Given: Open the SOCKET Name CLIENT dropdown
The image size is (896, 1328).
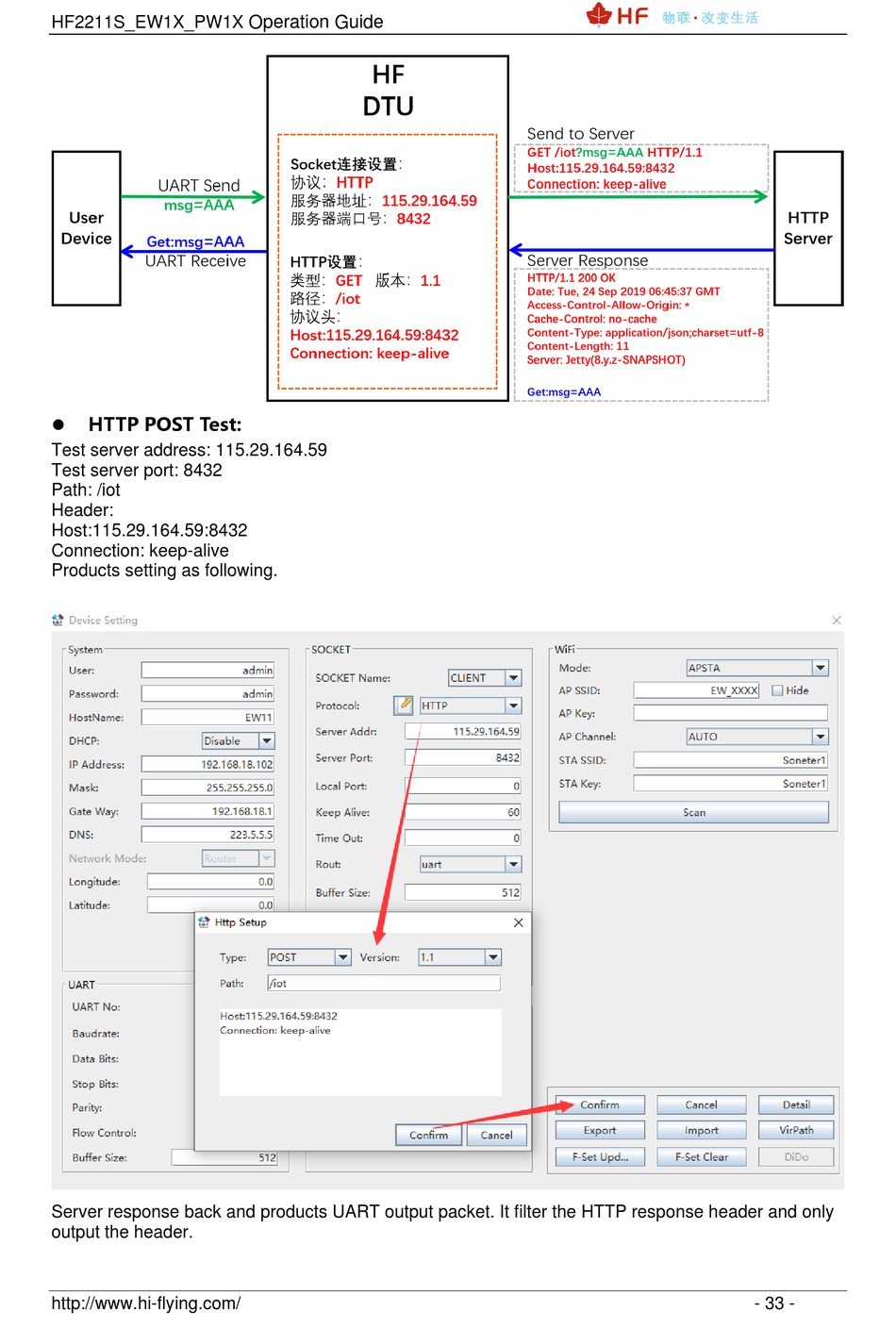Looking at the screenshot, I should 513,678.
